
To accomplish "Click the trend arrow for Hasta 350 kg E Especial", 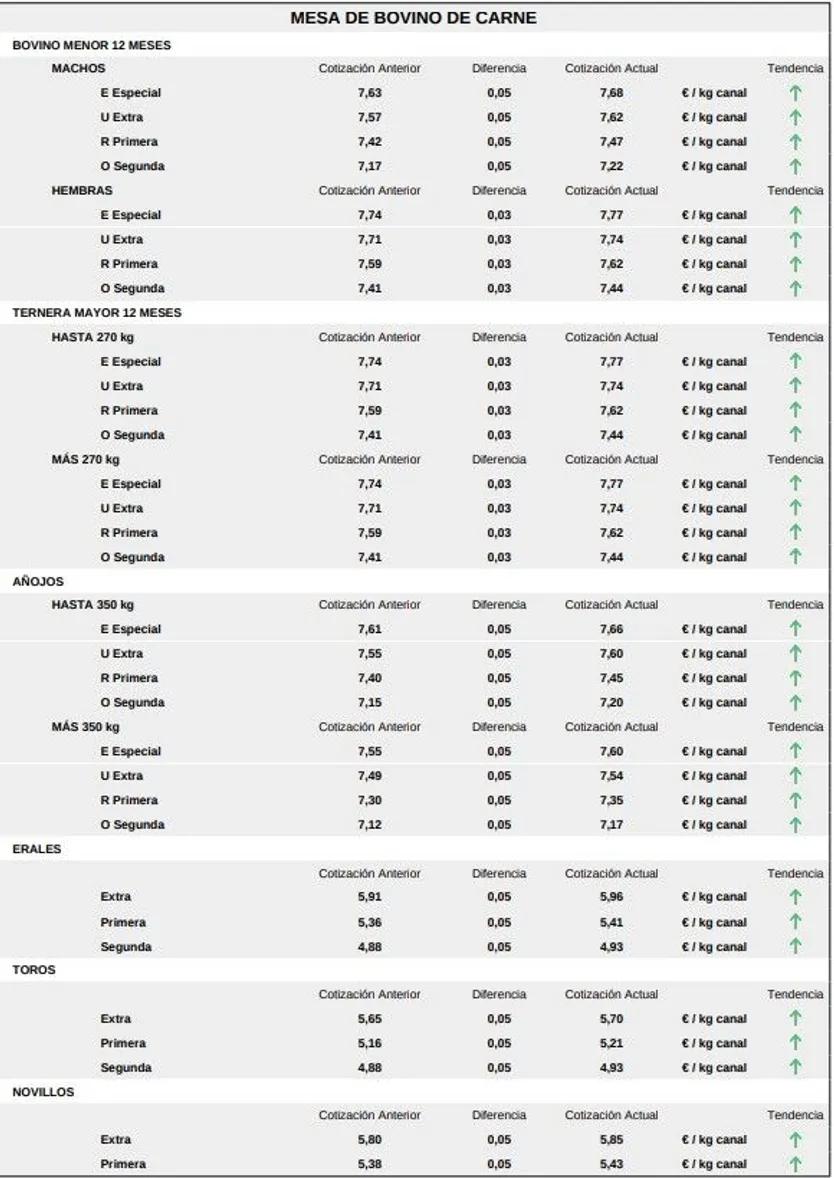I will pyautogui.click(x=795, y=629).
